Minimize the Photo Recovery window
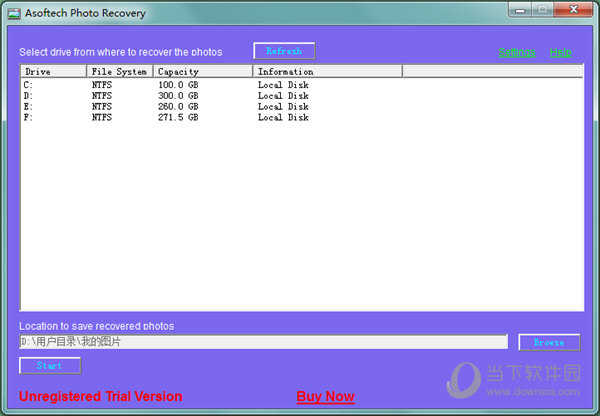Screen dimensions: 600x416 tap(520, 10)
